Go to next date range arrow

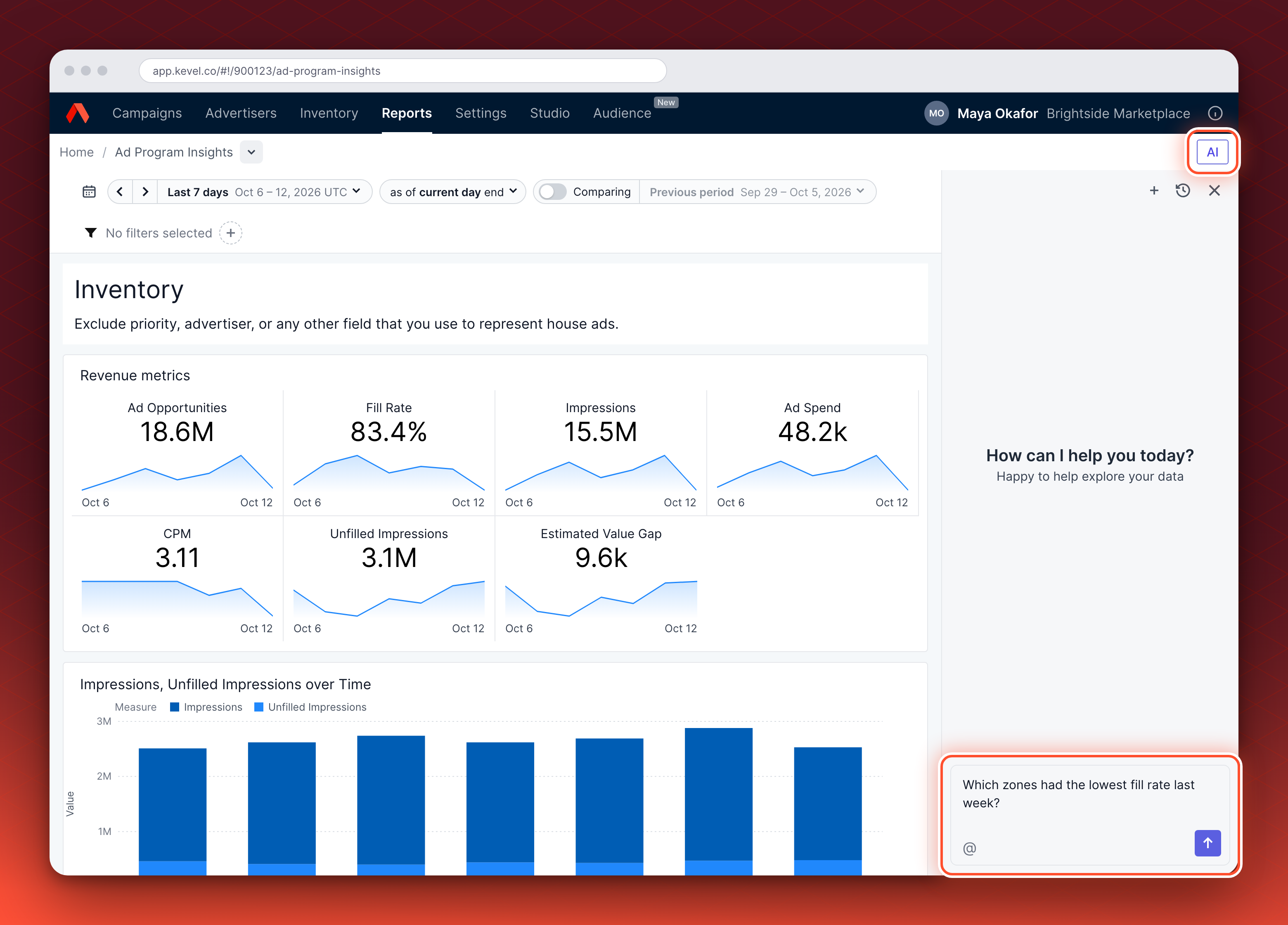pyautogui.click(x=145, y=192)
